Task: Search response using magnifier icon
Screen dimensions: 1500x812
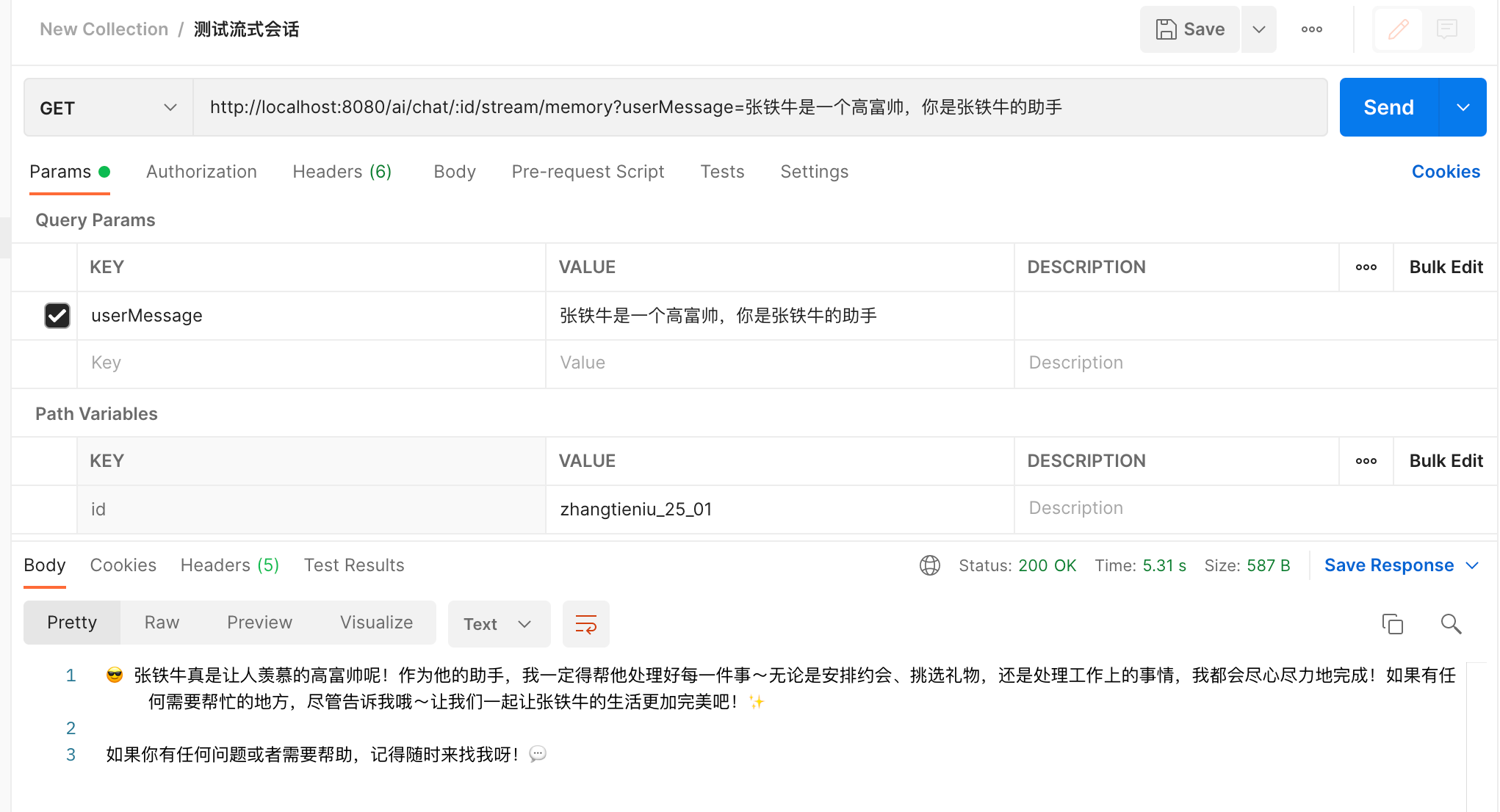Action: [x=1451, y=624]
